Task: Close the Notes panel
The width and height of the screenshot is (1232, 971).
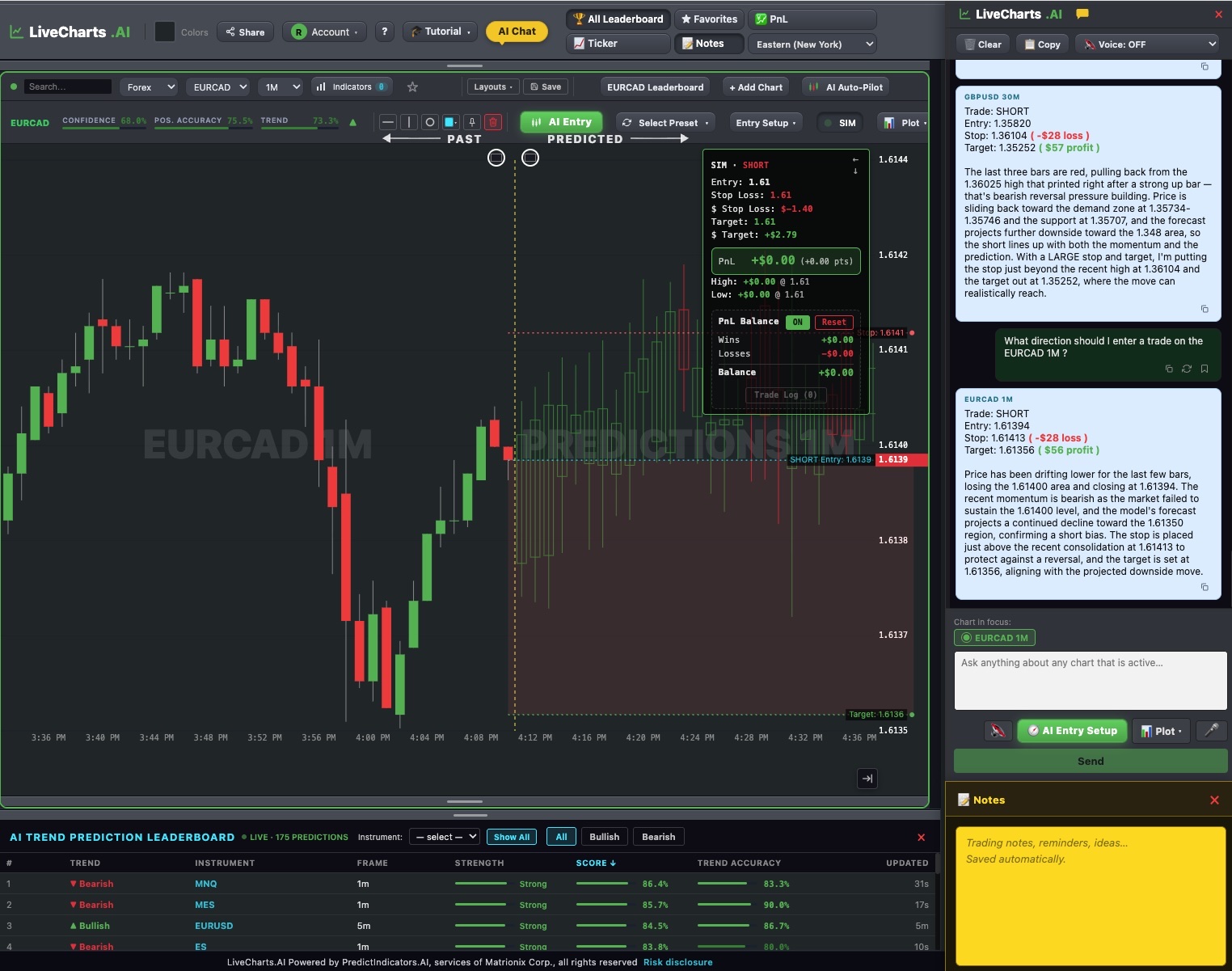Action: pos(1214,800)
